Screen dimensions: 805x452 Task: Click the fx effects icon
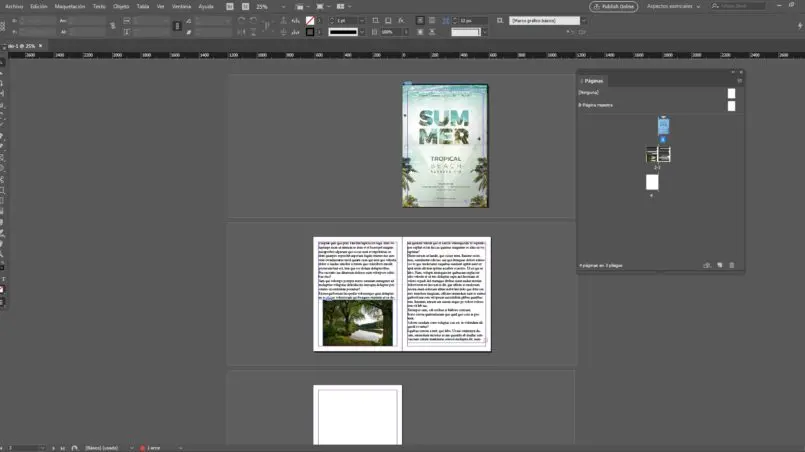(401, 21)
